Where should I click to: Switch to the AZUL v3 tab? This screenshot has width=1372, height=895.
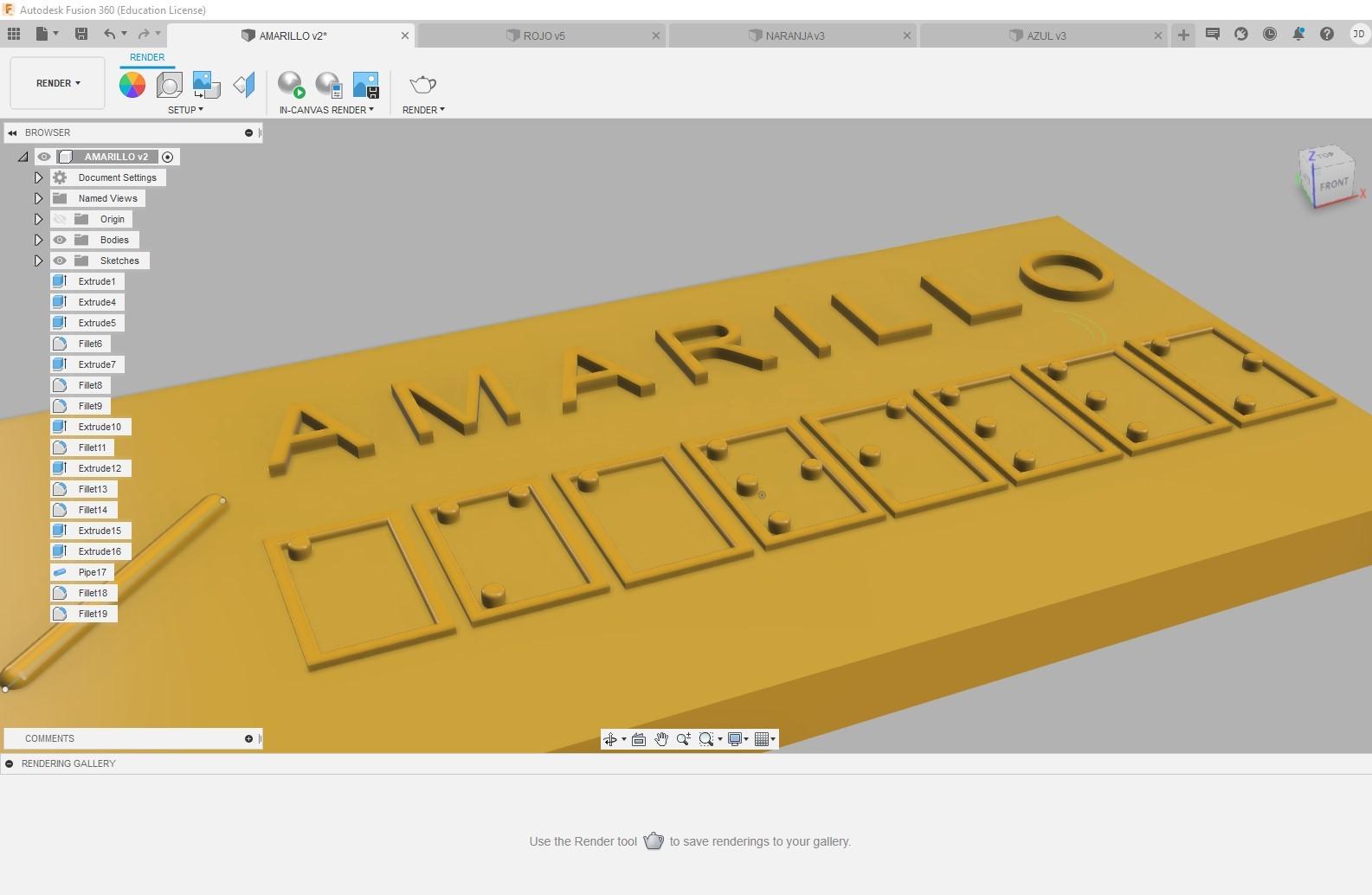pos(1046,35)
